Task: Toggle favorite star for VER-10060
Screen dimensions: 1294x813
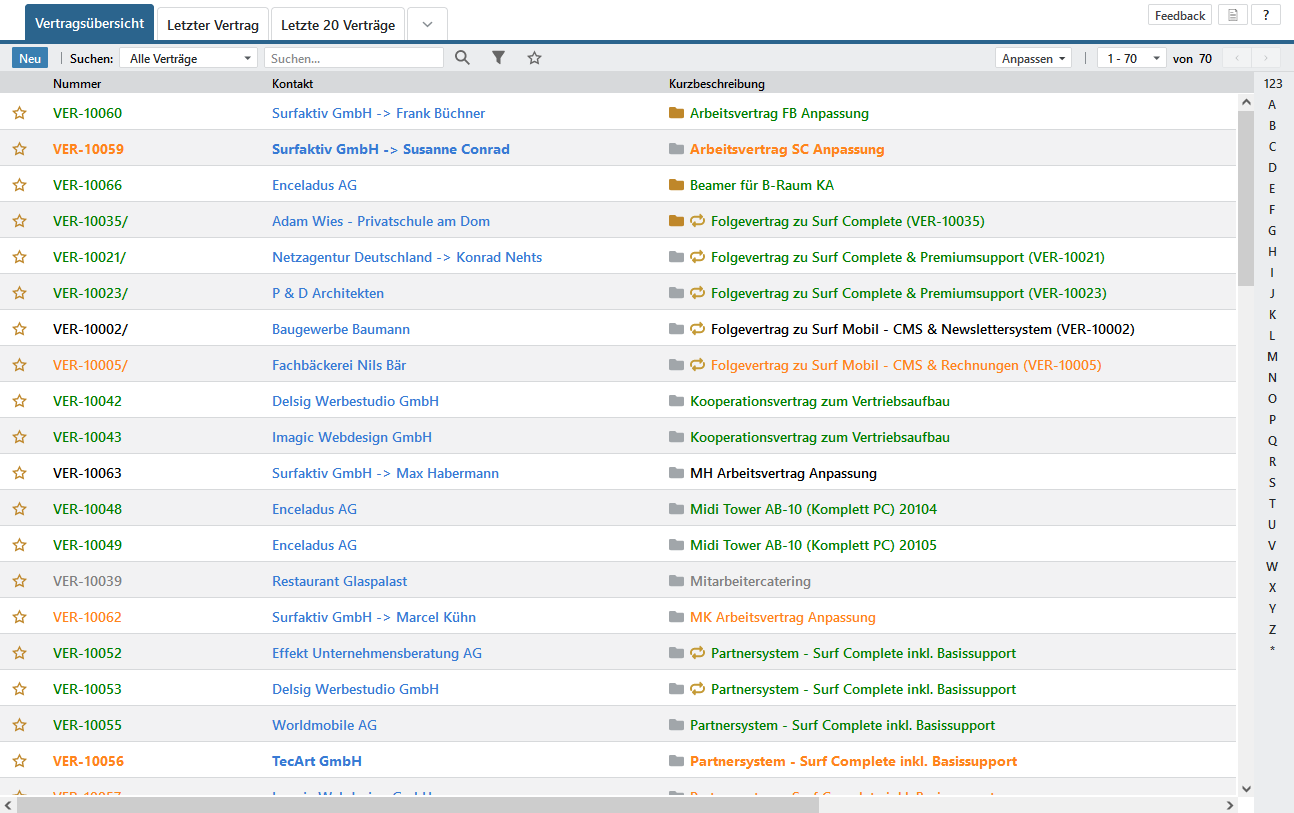Action: [x=19, y=113]
